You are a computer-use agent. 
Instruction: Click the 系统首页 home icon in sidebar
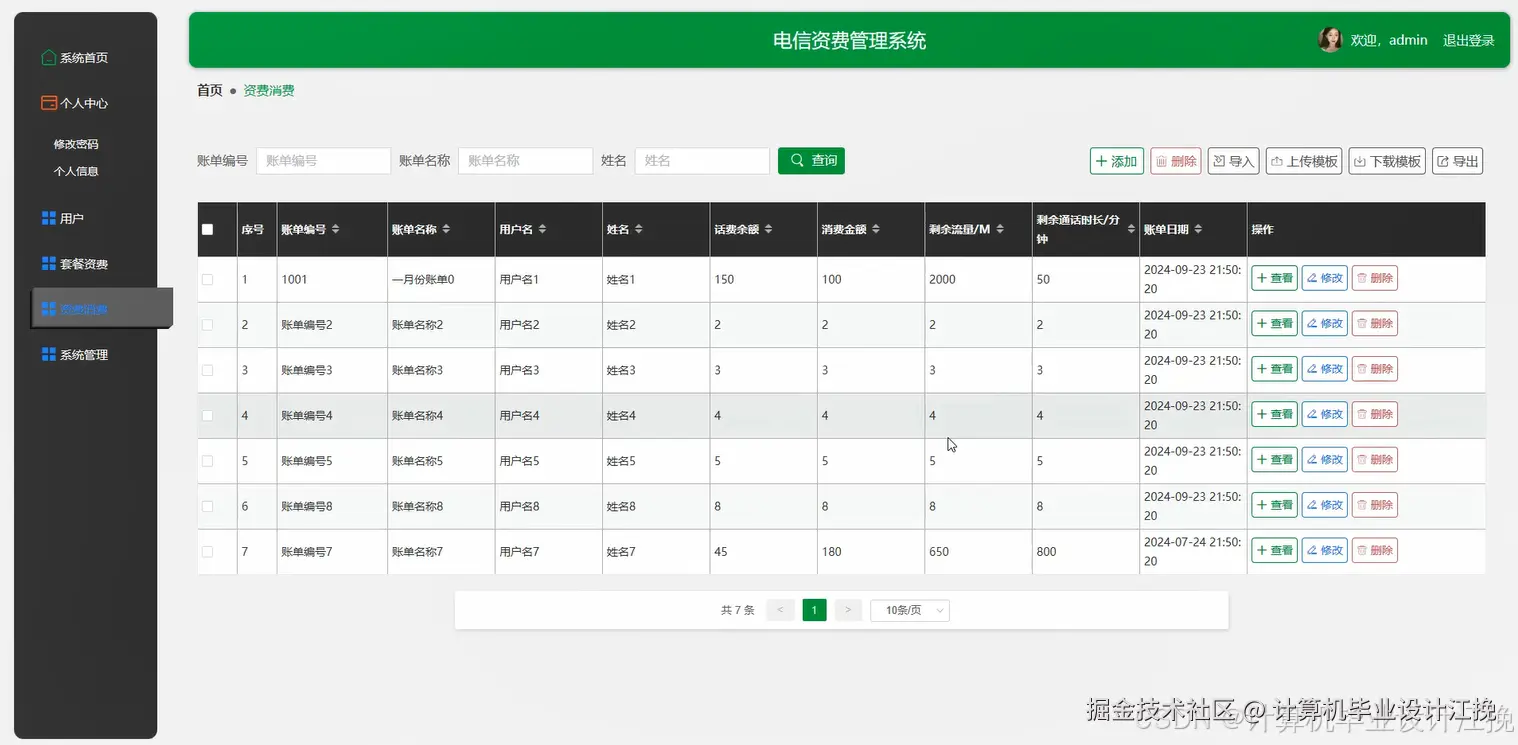(x=47, y=56)
